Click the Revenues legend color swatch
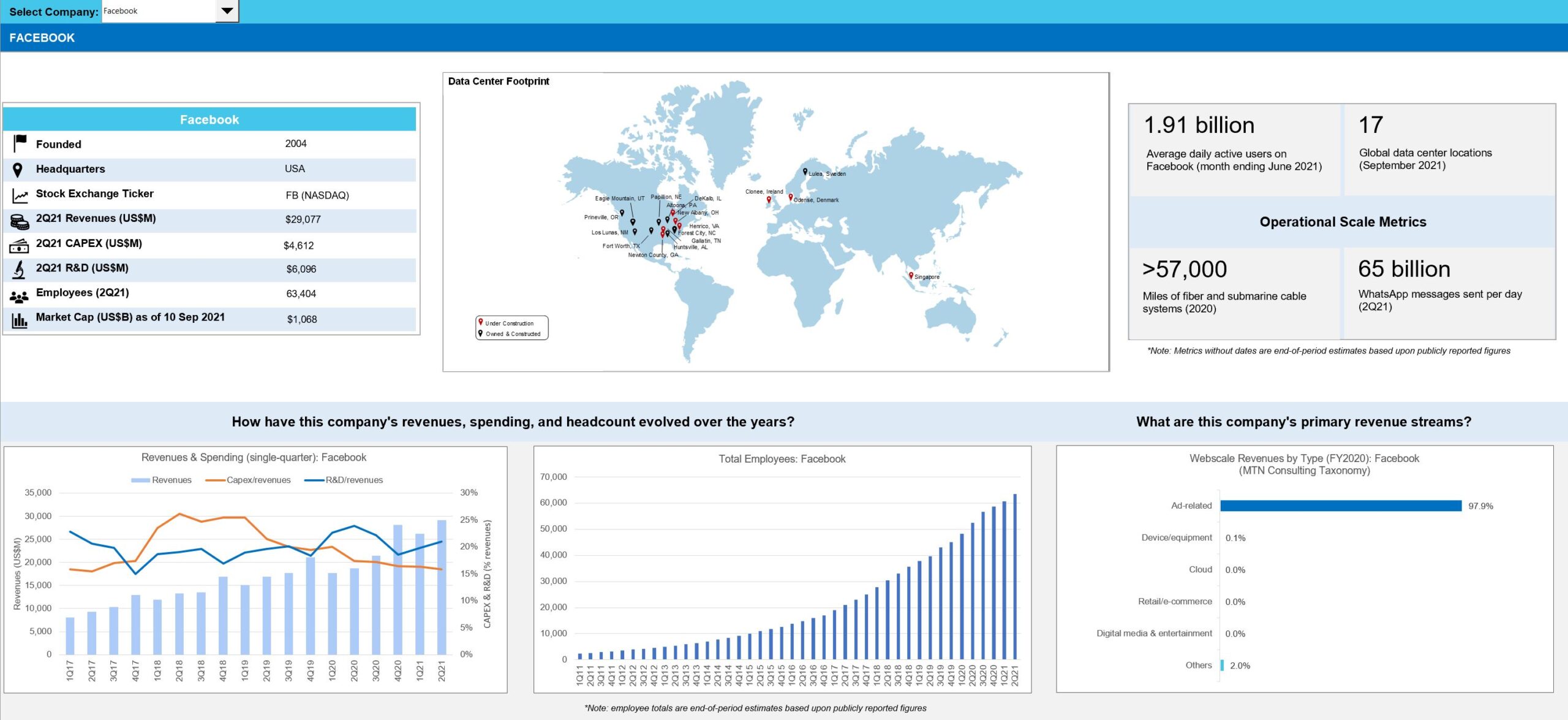 pyautogui.click(x=140, y=480)
